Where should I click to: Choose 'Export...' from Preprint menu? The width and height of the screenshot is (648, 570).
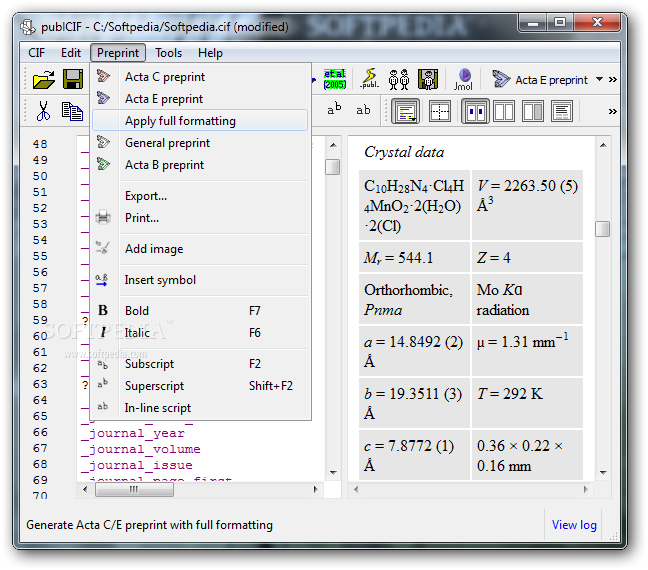pyautogui.click(x=200, y=196)
